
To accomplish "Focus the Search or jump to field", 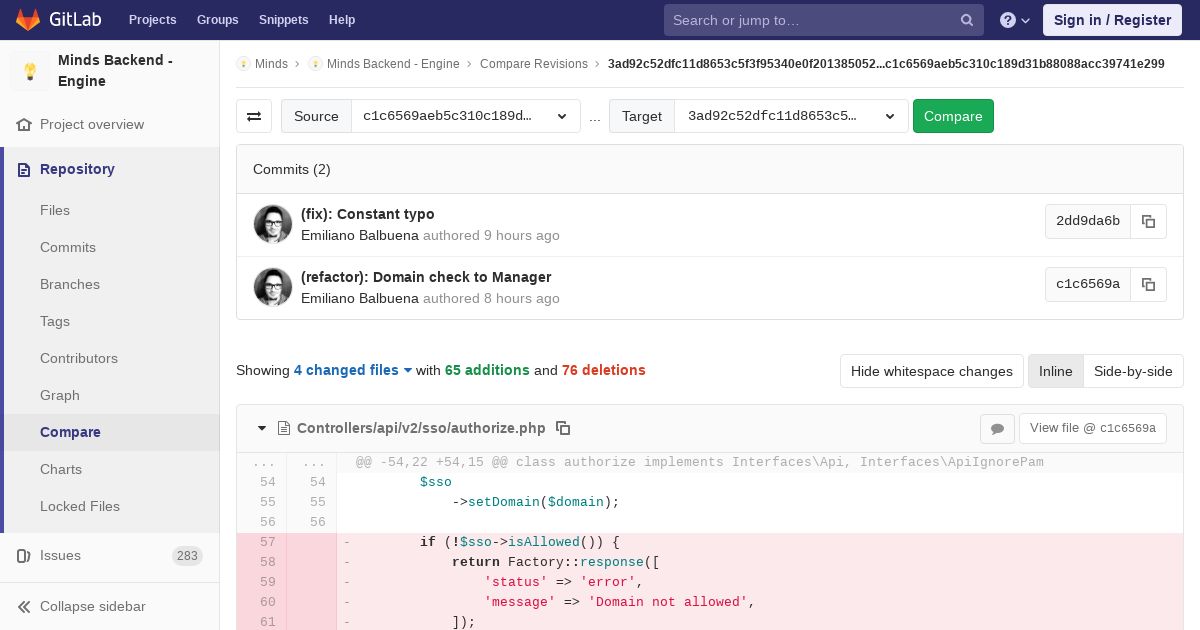I will coord(810,20).
